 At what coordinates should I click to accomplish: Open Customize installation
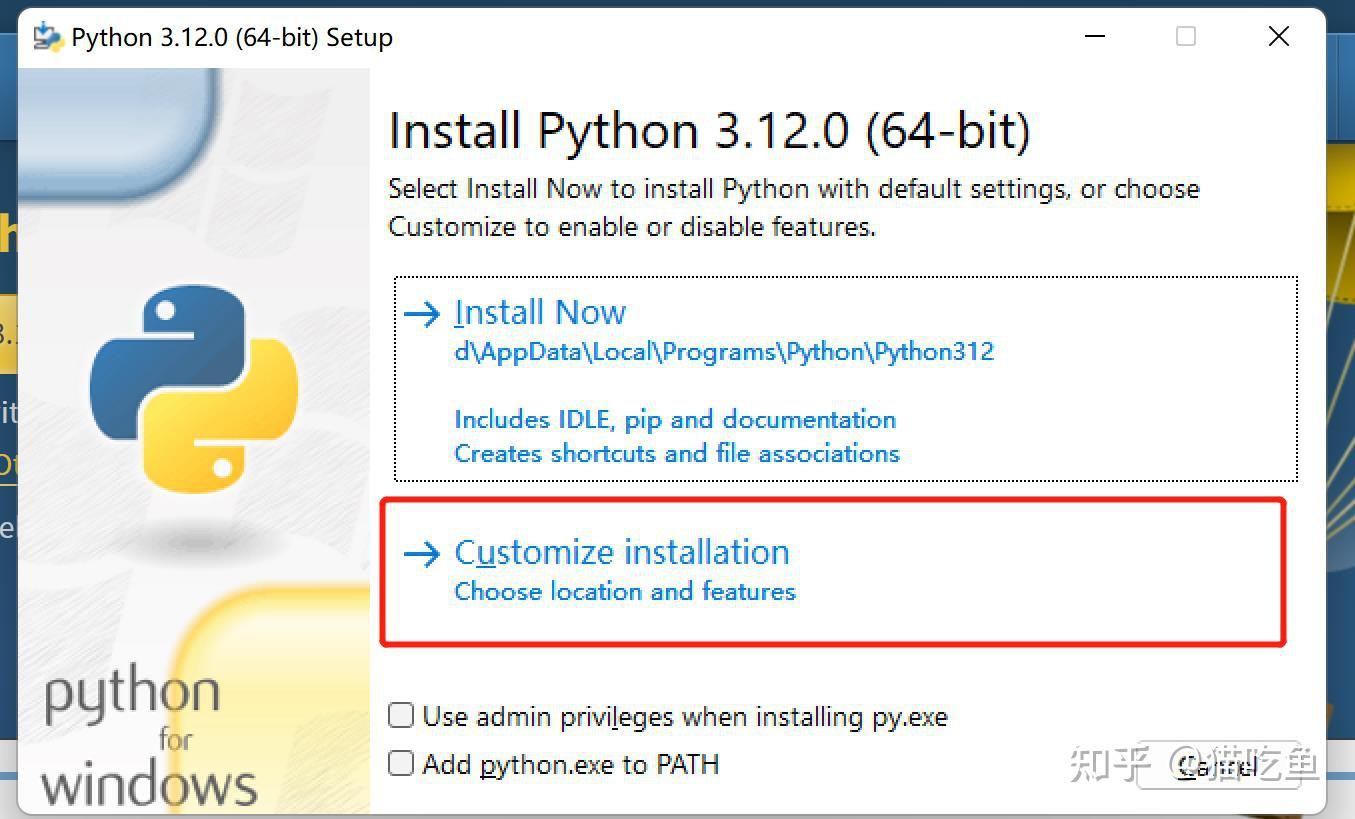pyautogui.click(x=621, y=551)
